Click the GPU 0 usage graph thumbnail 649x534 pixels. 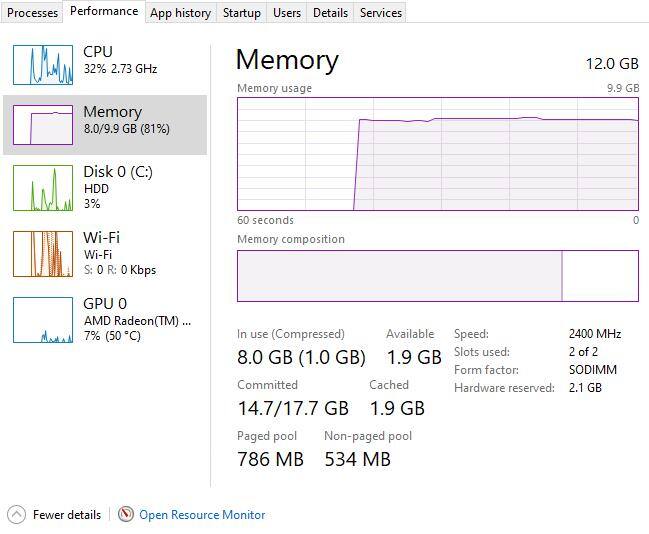(43, 320)
